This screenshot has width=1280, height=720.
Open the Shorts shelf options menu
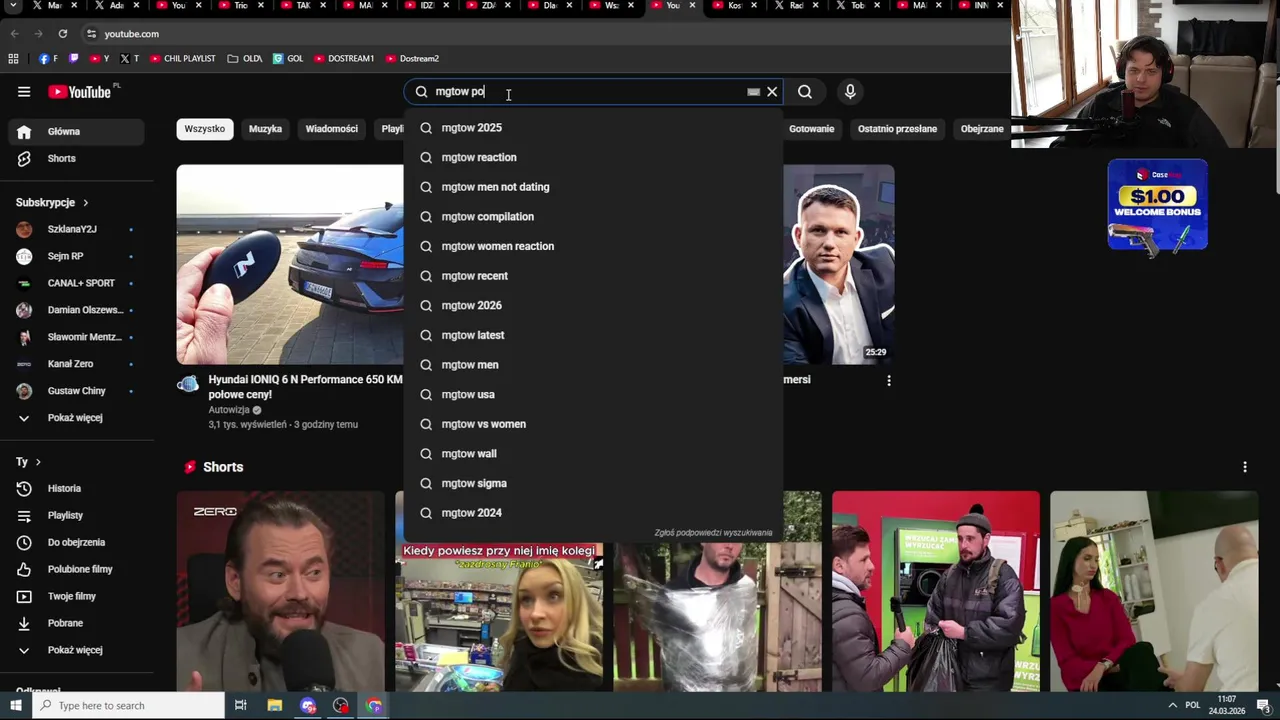1245,467
